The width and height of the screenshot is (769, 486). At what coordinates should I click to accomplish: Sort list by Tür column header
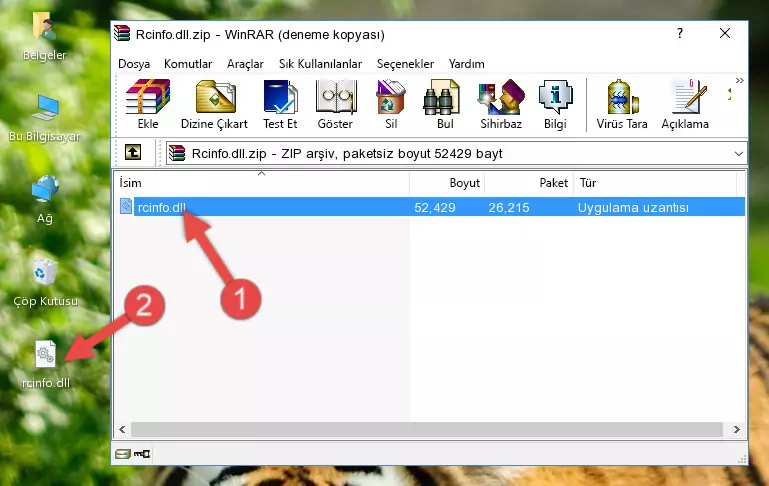(x=655, y=183)
